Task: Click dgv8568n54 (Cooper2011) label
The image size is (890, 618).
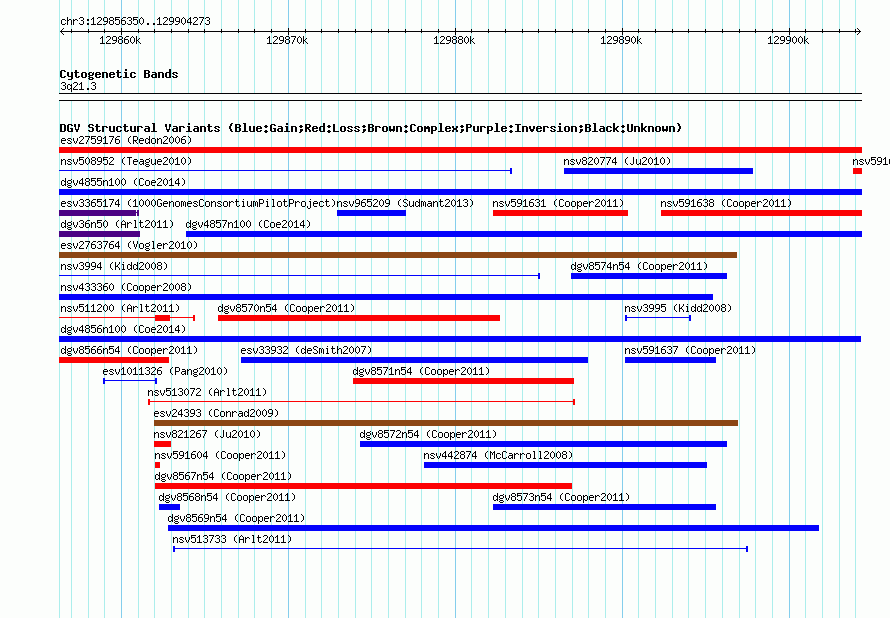Action: pyautogui.click(x=227, y=497)
